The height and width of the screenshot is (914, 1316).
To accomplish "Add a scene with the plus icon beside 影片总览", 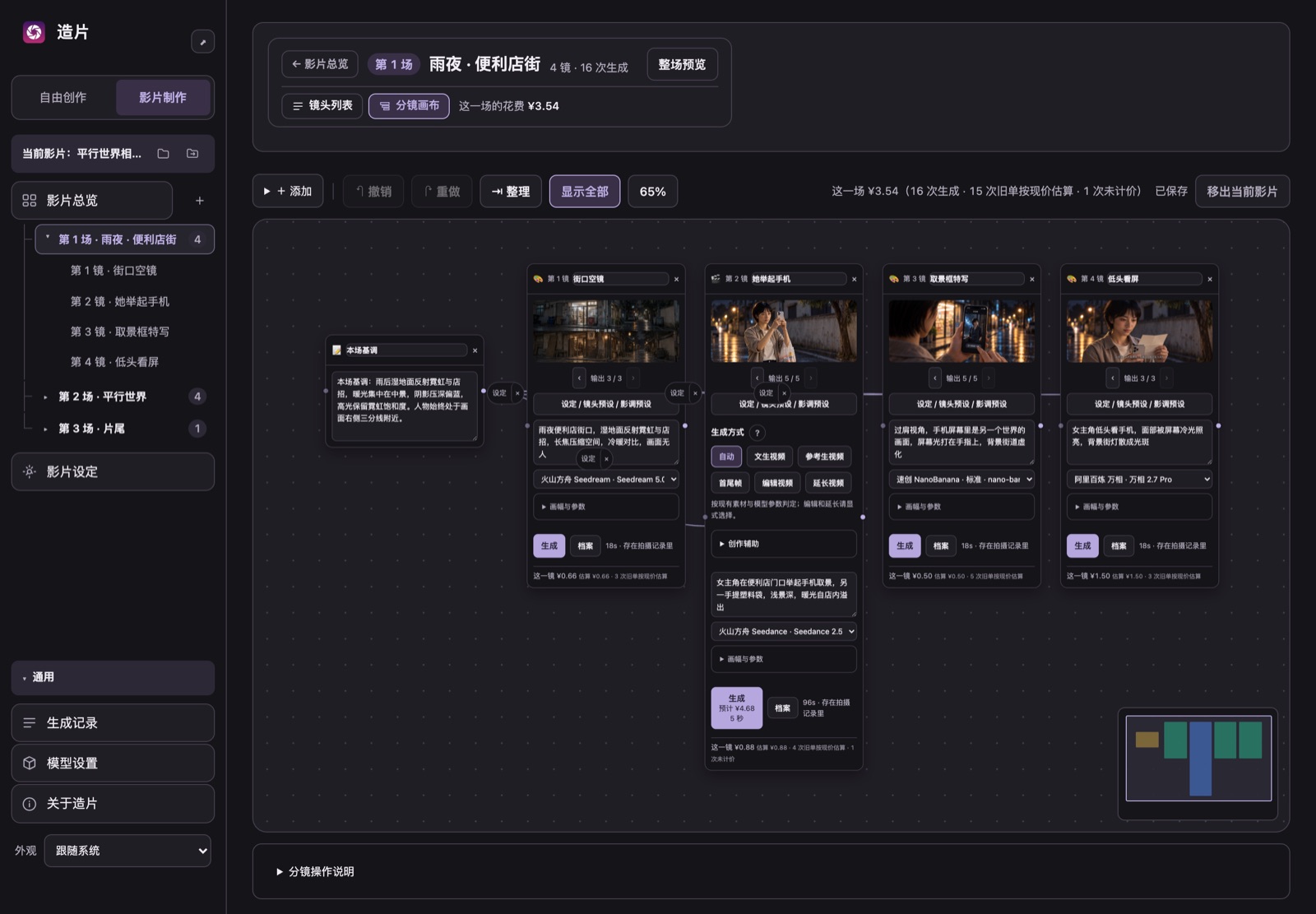I will [199, 201].
